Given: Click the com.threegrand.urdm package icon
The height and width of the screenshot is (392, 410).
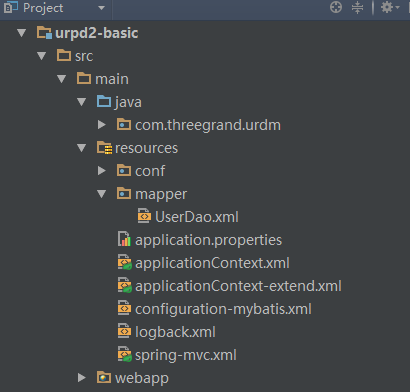Looking at the screenshot, I should [x=124, y=124].
